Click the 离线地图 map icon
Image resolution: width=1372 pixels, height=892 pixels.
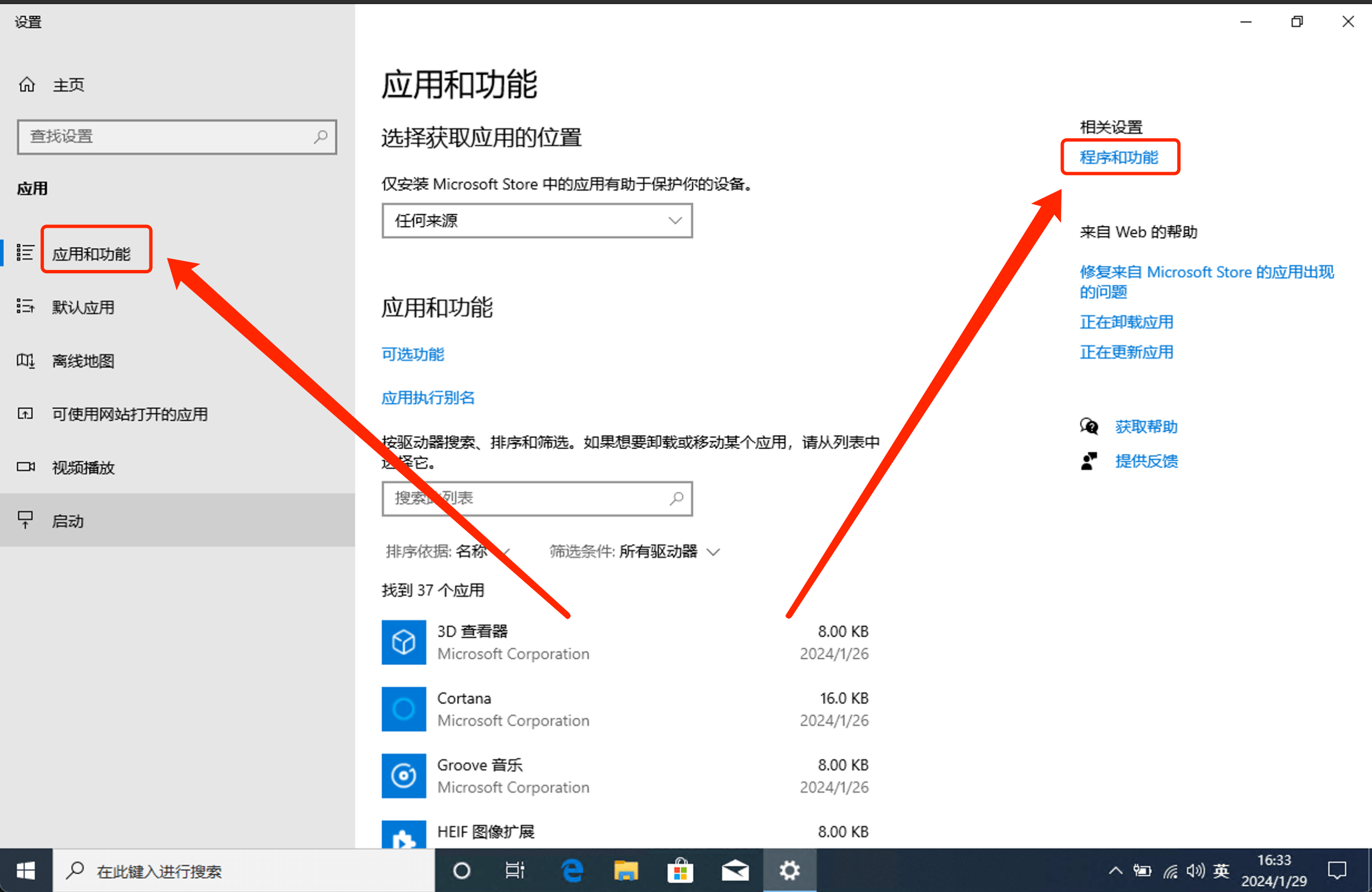25,360
